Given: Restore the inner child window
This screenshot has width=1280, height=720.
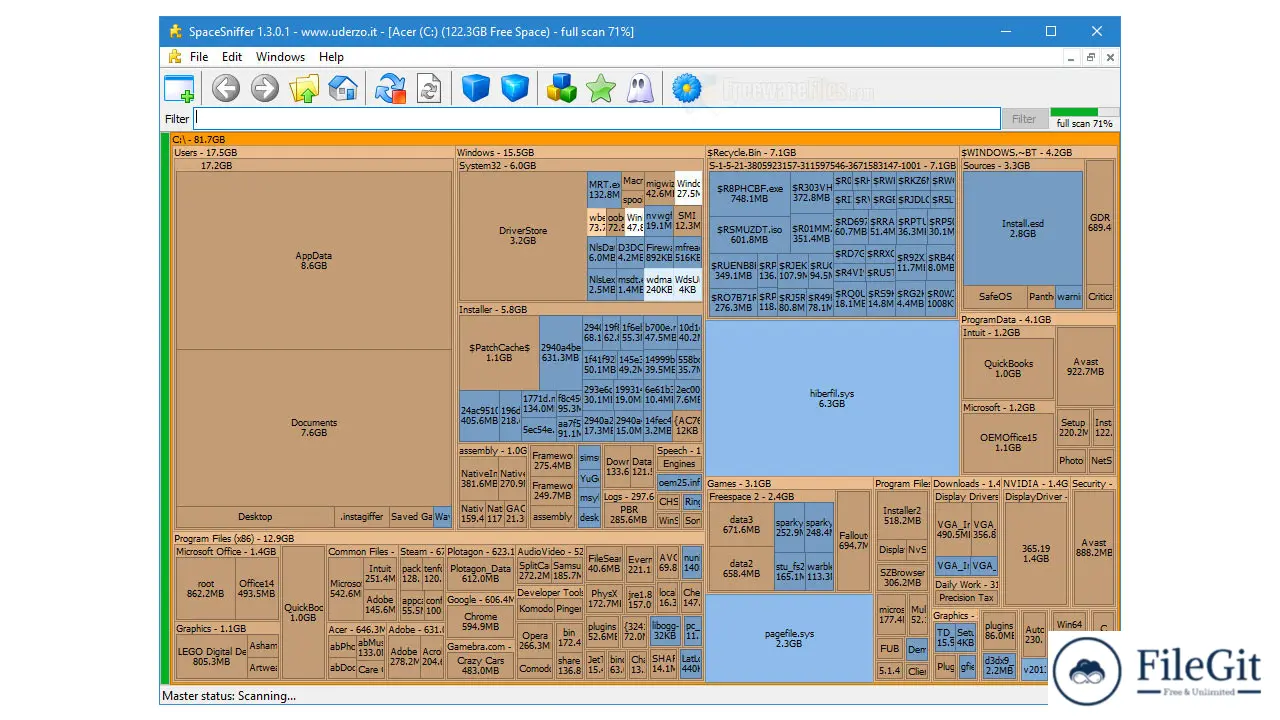Looking at the screenshot, I should coord(1091,57).
